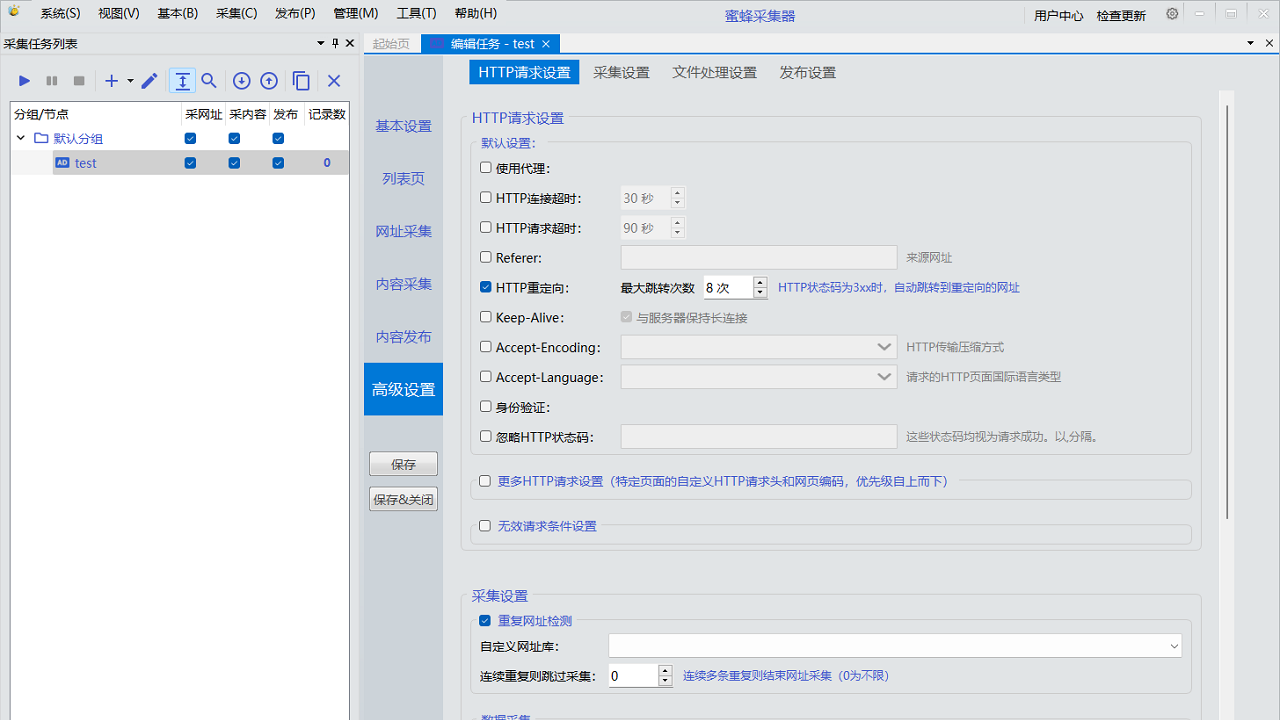Tick the Keep-Alive checkbox
Screen dimensions: 1280x720
pyautogui.click(x=486, y=317)
